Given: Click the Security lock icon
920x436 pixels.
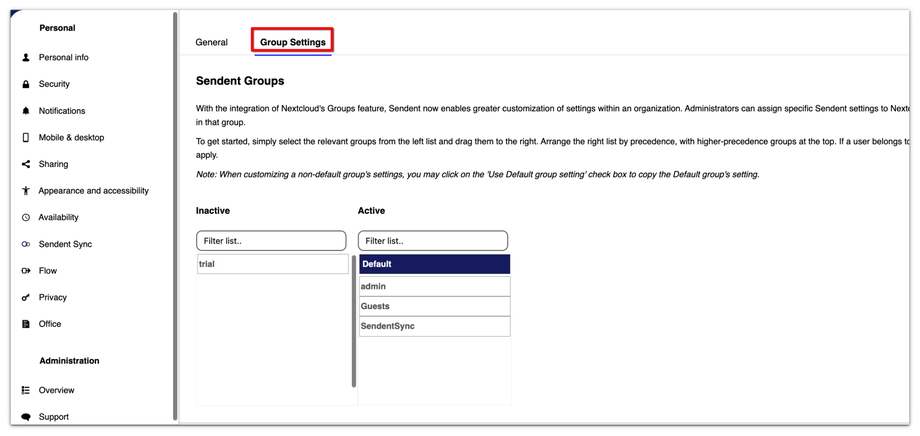Looking at the screenshot, I should [x=26, y=85].
